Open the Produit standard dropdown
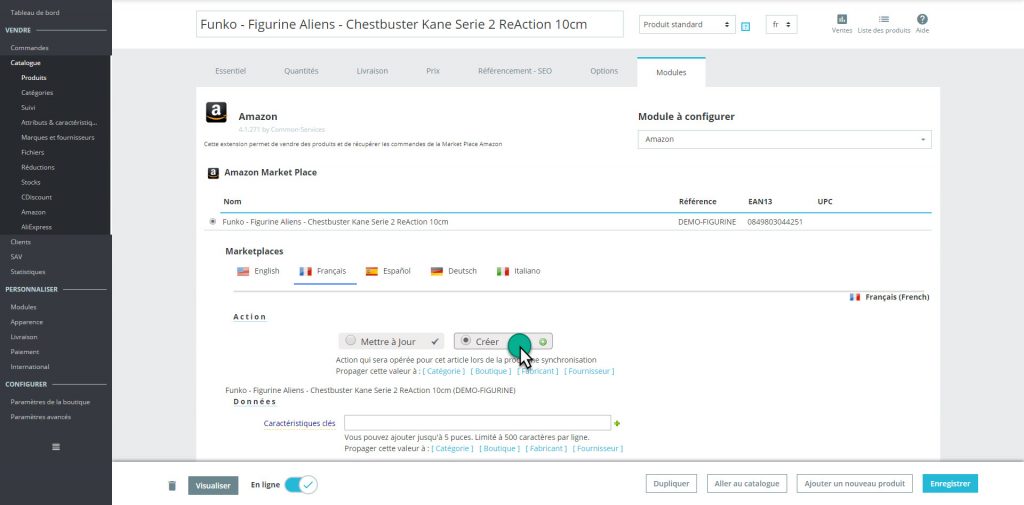Viewport: 1024px width, 505px height. [687, 25]
